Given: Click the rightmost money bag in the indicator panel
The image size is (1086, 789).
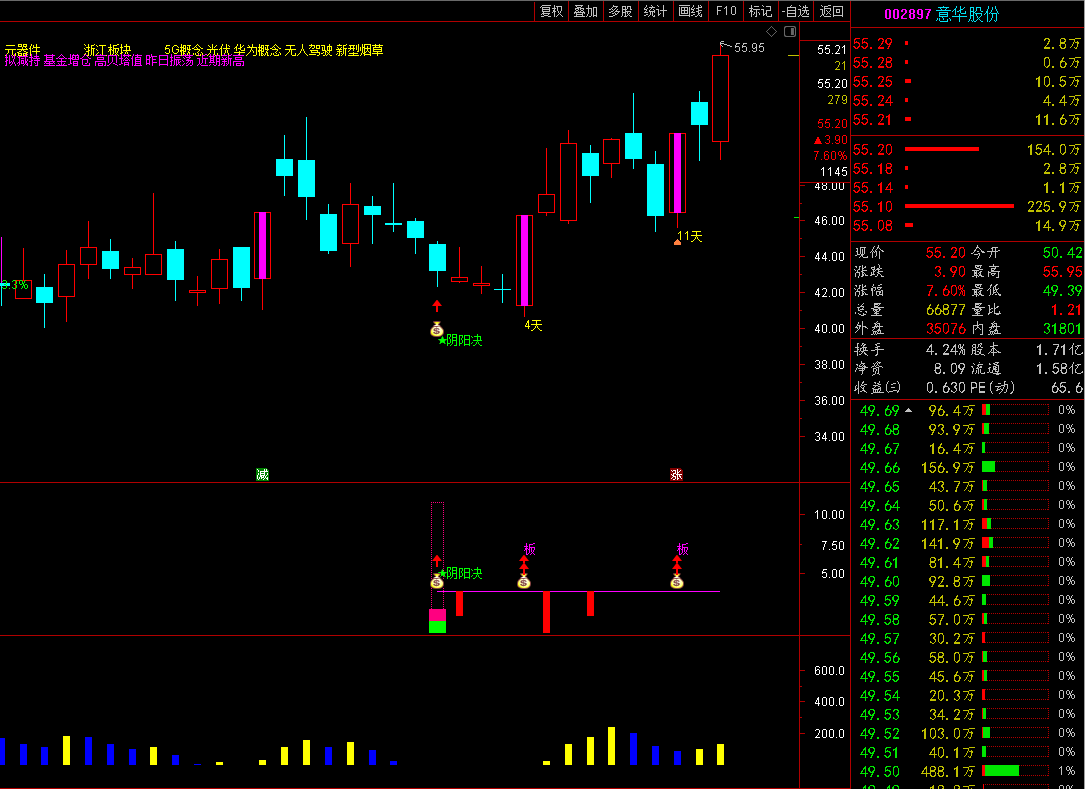Looking at the screenshot, I should (x=677, y=581).
